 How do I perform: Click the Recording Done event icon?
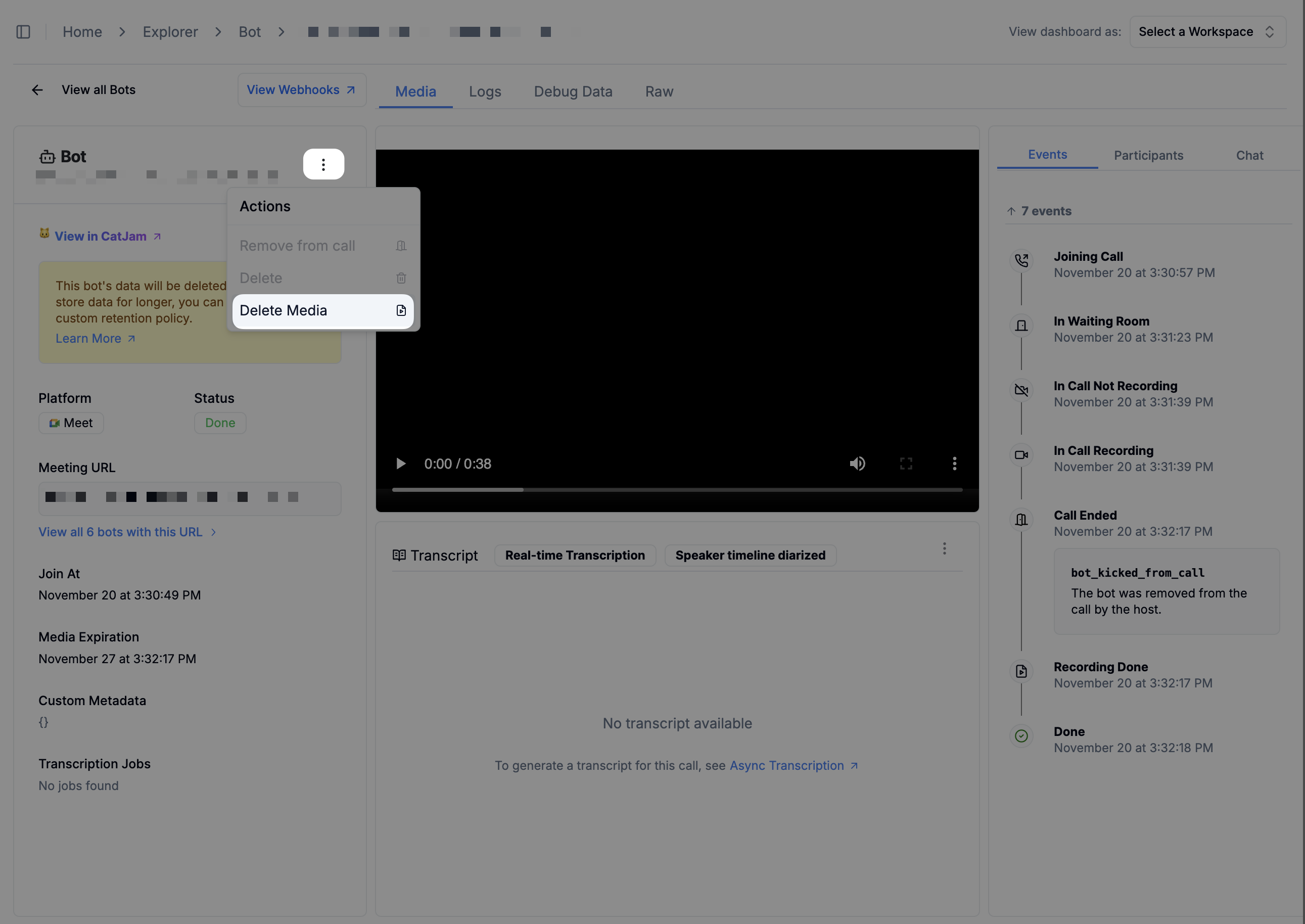pyautogui.click(x=1021, y=671)
